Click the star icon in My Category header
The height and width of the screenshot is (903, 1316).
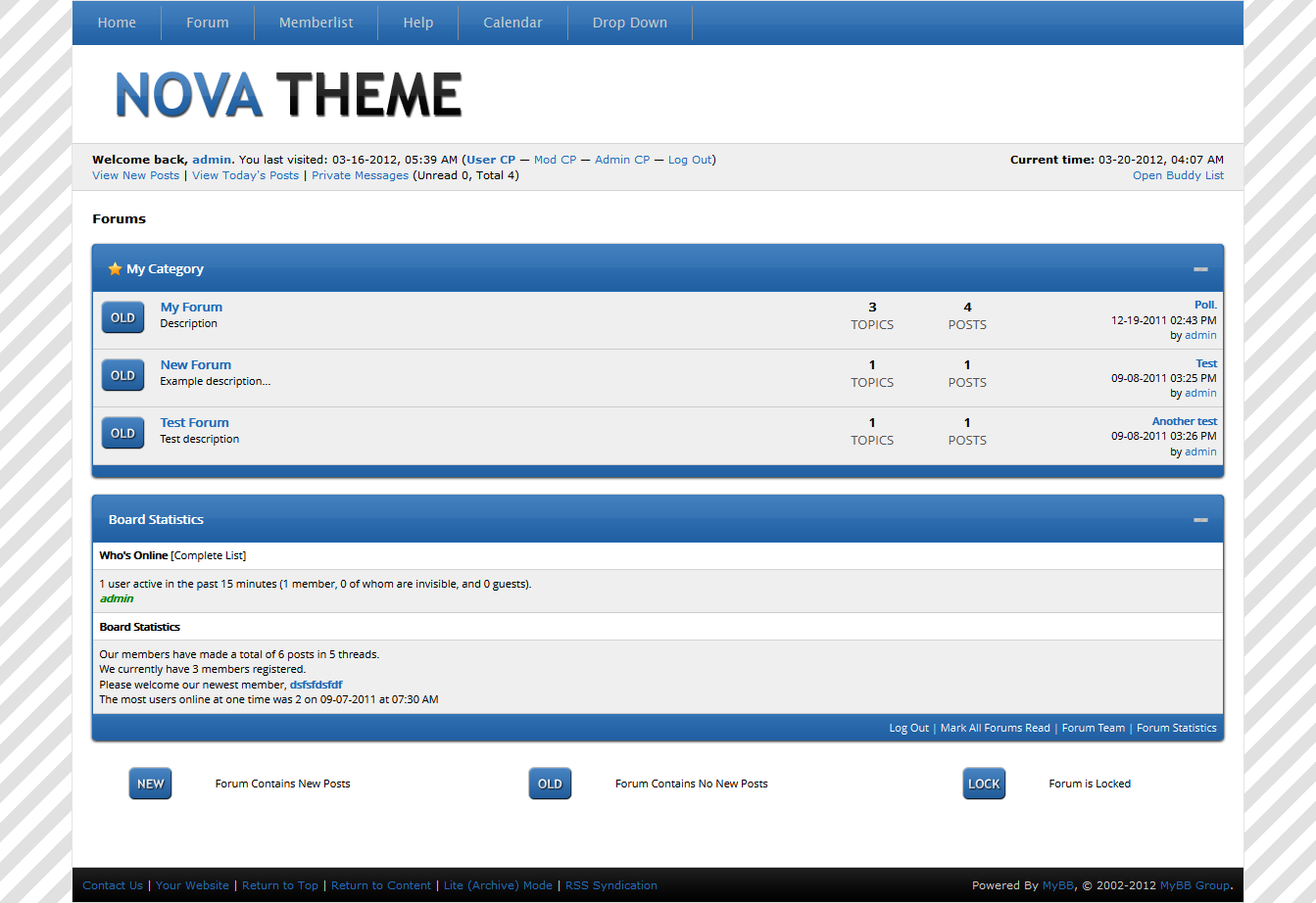(115, 268)
